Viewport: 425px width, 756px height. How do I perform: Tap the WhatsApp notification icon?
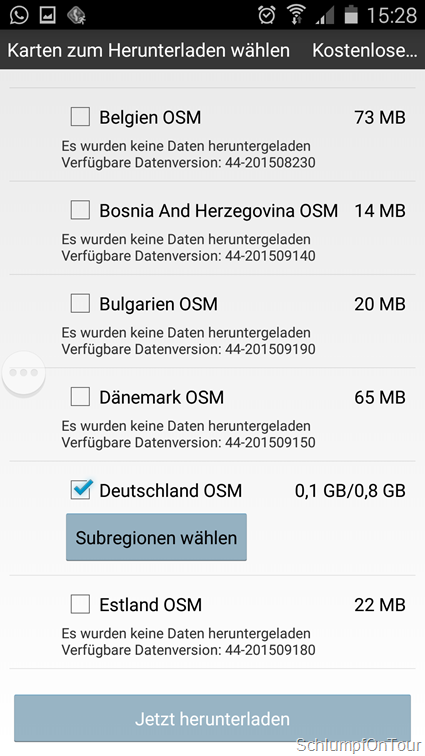(18, 15)
